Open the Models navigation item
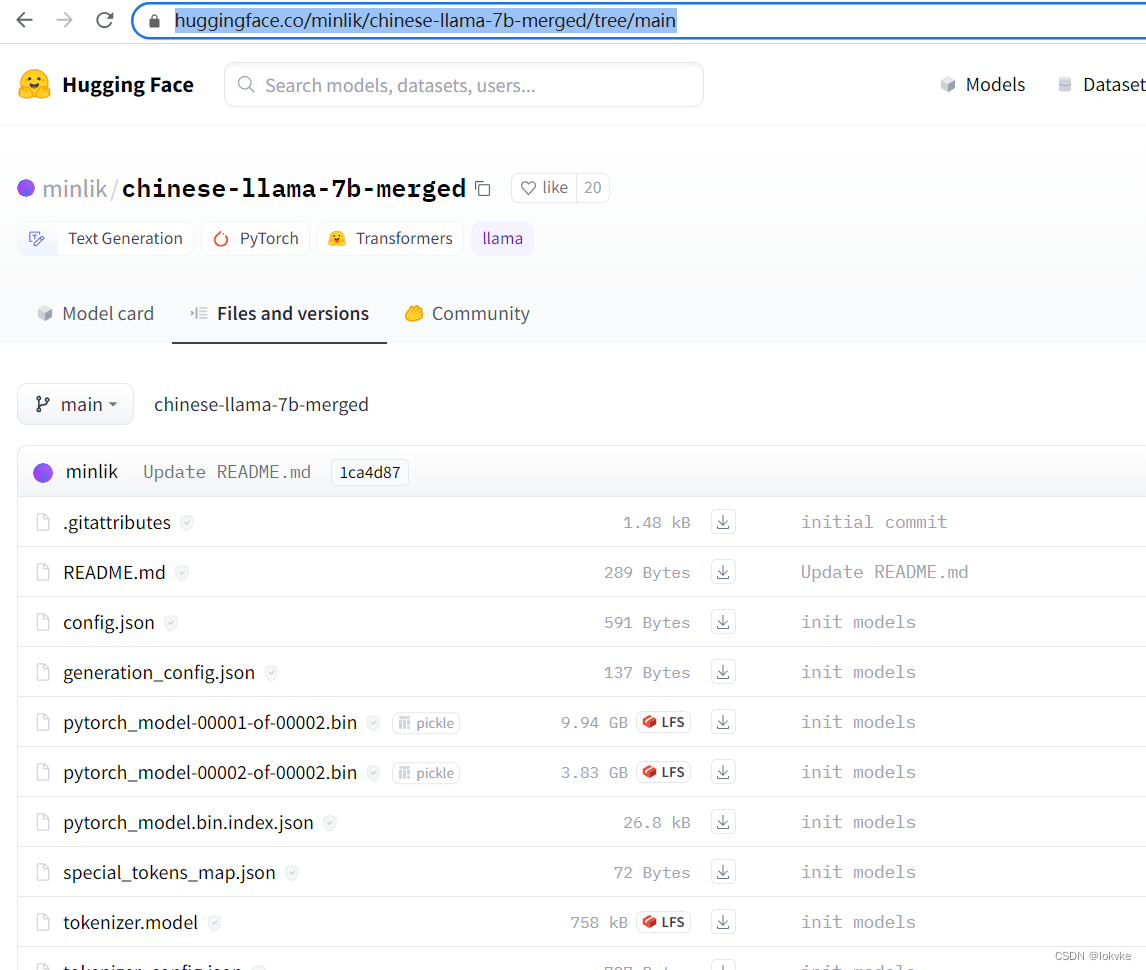Screen dimensions: 1146x970 (x=983, y=85)
